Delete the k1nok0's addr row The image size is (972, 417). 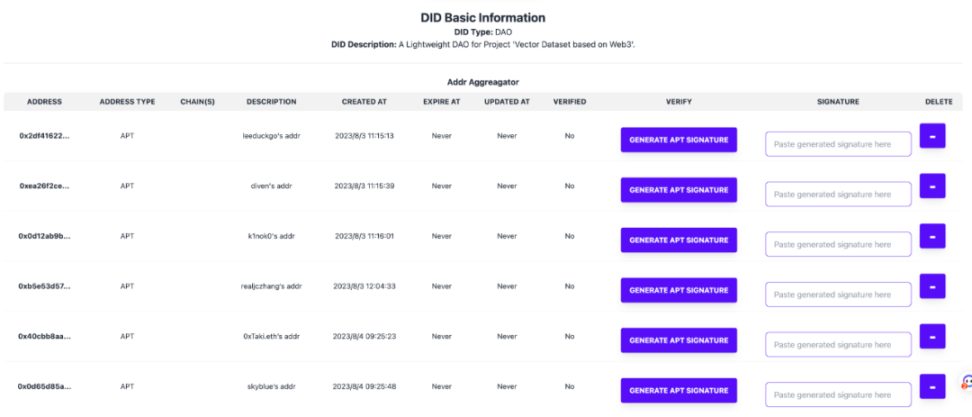coord(932,235)
